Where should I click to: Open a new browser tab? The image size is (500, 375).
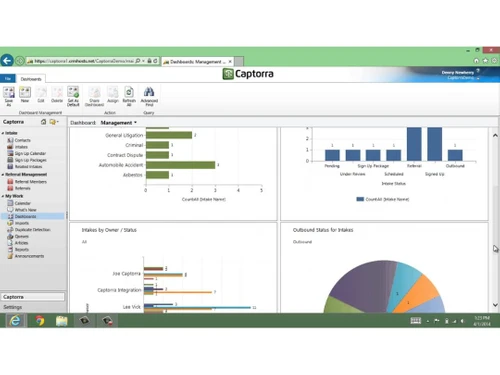(x=239, y=61)
